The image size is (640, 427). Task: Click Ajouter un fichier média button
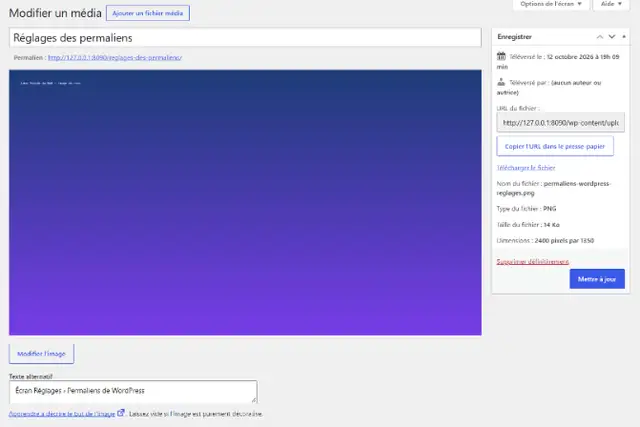pyautogui.click(x=148, y=13)
